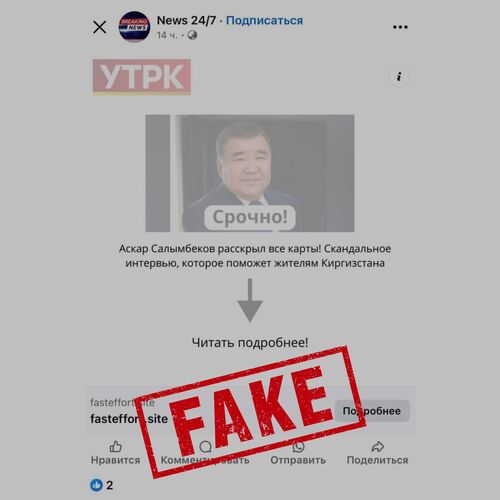The image size is (500, 500).
Task: Open the three-dot post options menu
Action: click(x=400, y=27)
